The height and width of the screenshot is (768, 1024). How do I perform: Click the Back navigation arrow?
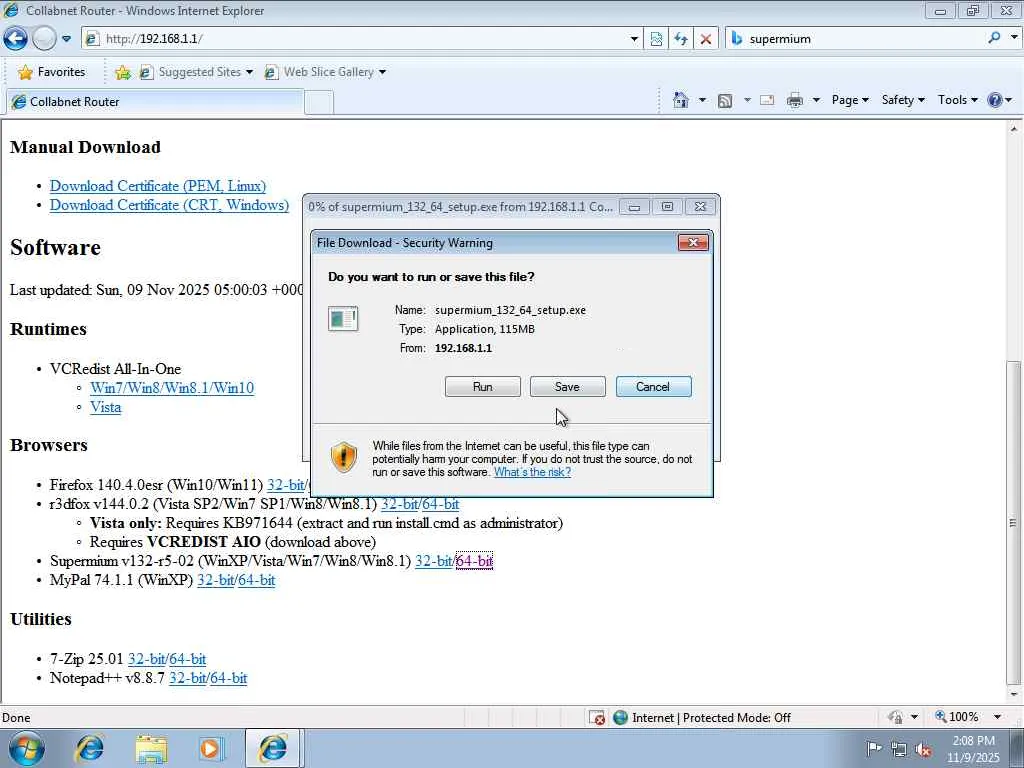[15, 39]
